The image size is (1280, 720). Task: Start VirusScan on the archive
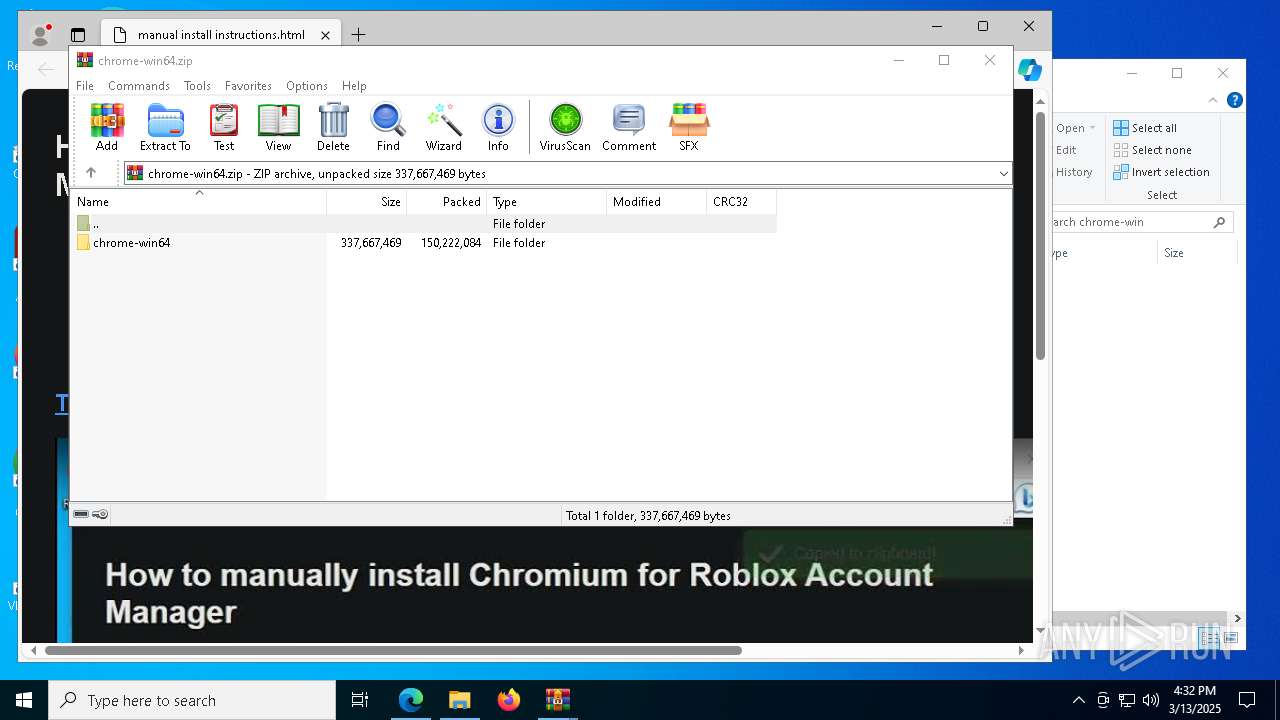point(565,127)
